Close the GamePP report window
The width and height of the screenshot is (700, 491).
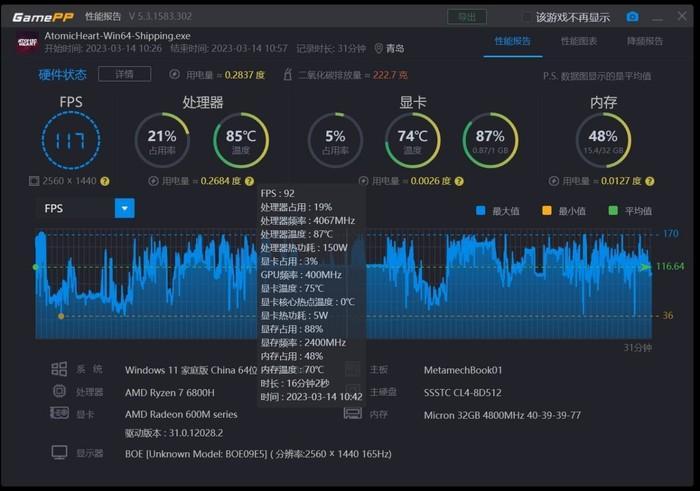click(x=682, y=16)
